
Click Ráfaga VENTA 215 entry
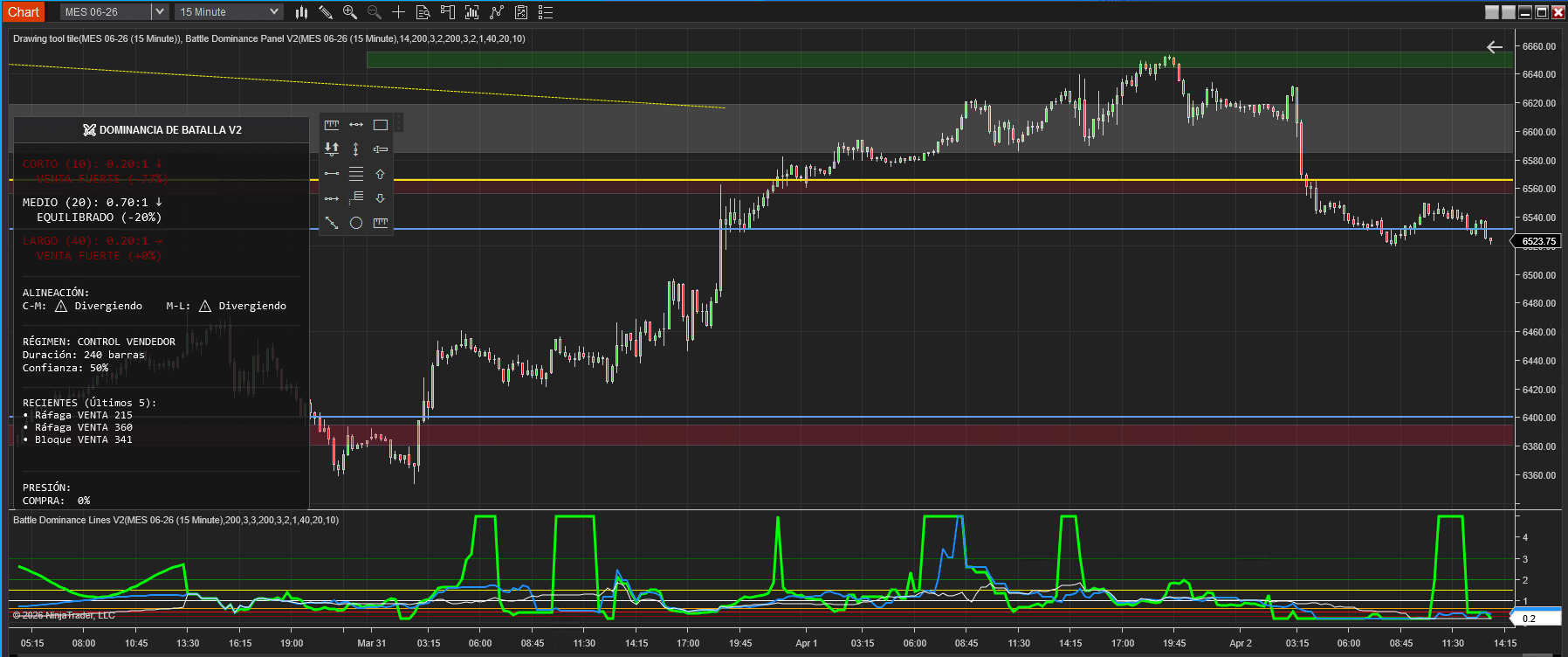click(x=84, y=415)
